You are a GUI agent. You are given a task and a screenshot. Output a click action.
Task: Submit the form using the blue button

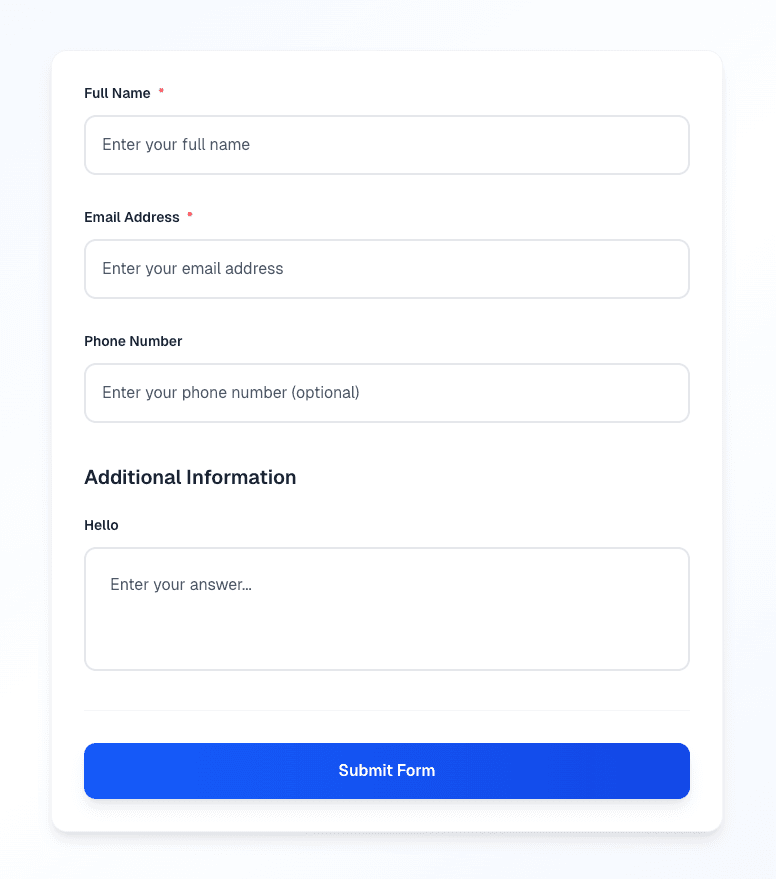click(x=387, y=770)
